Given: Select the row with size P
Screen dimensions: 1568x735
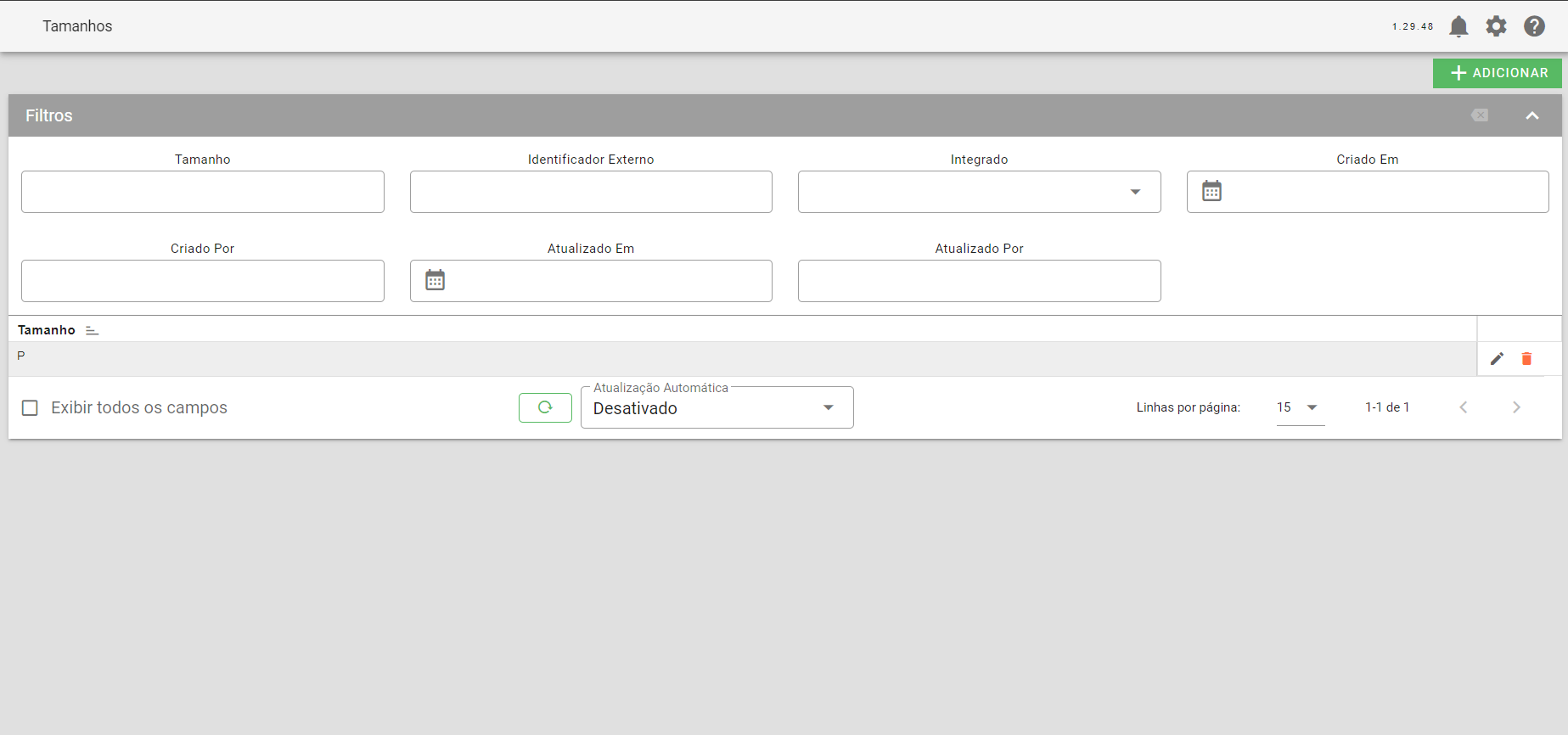Looking at the screenshot, I should [x=743, y=358].
